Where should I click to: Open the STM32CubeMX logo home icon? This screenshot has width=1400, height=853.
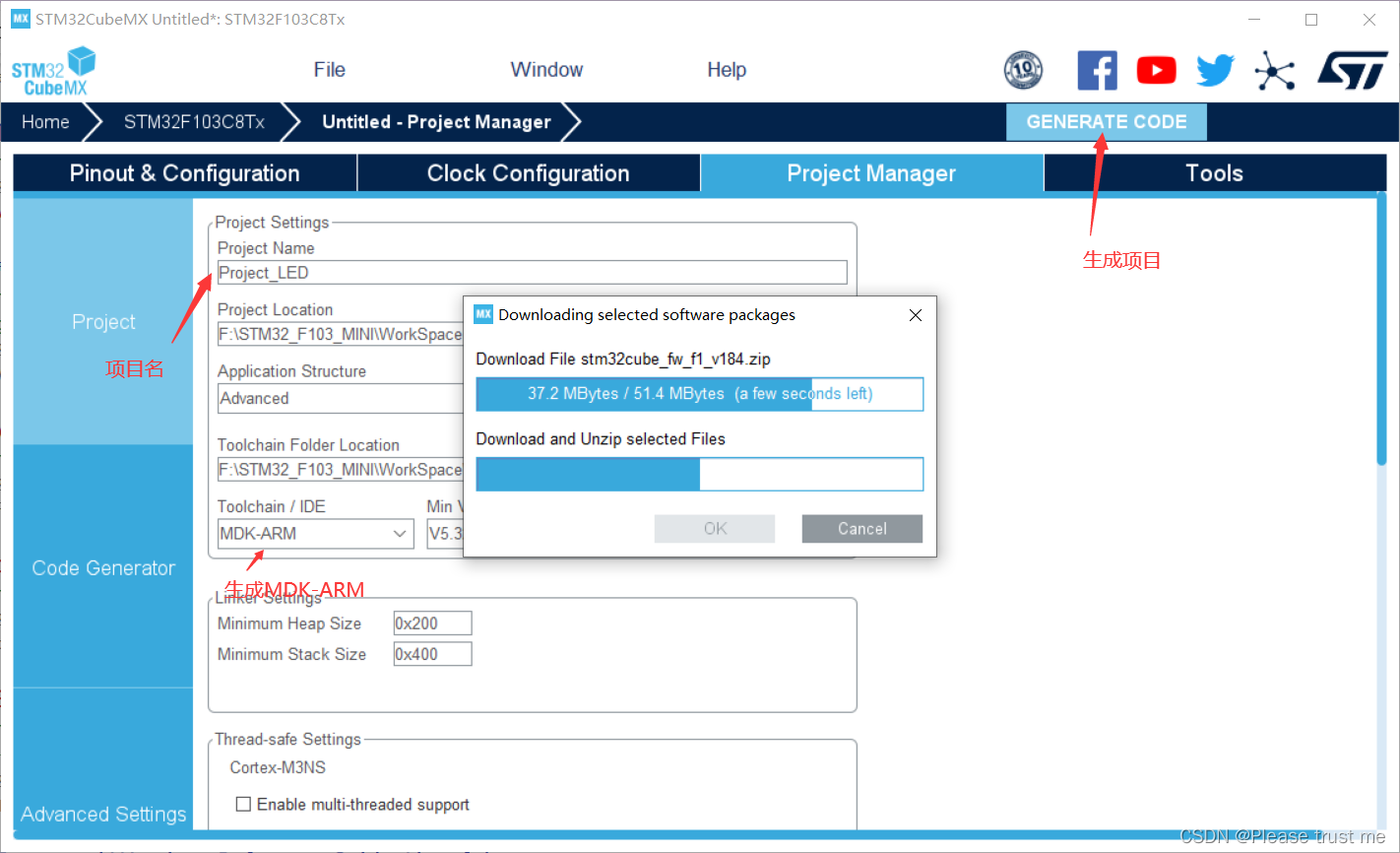(54, 72)
